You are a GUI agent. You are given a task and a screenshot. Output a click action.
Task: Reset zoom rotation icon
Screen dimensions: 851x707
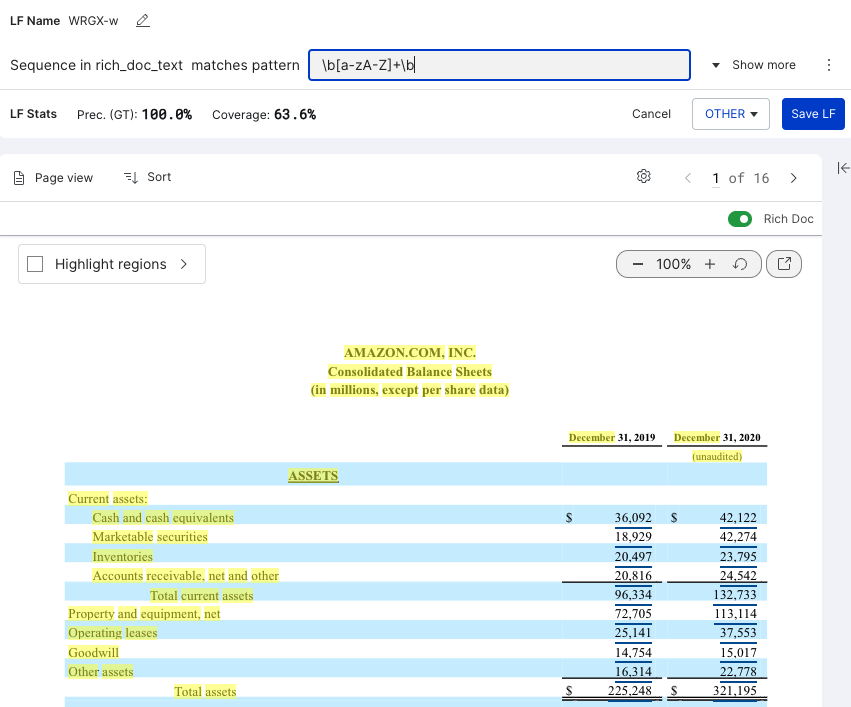point(740,264)
